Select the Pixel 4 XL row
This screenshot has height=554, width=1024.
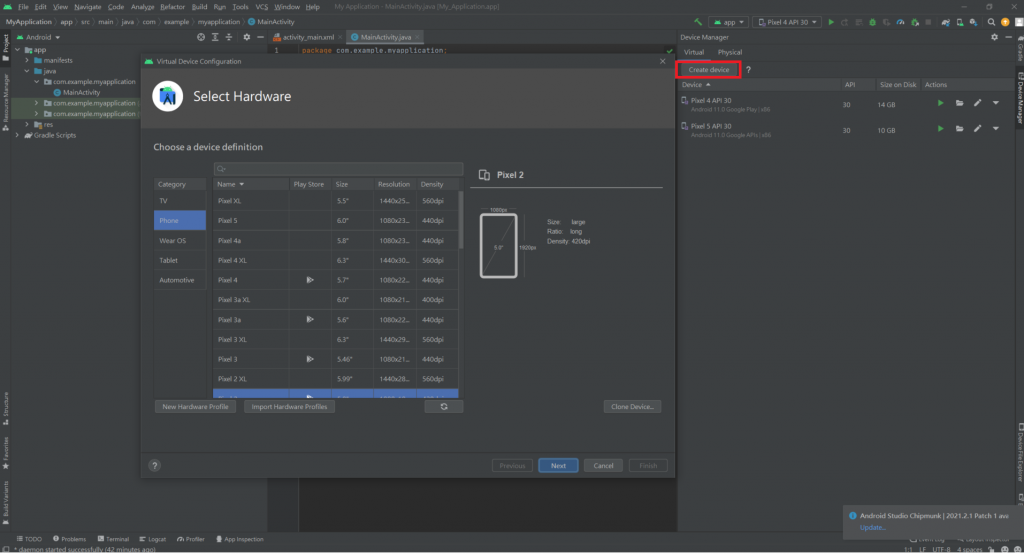336,260
